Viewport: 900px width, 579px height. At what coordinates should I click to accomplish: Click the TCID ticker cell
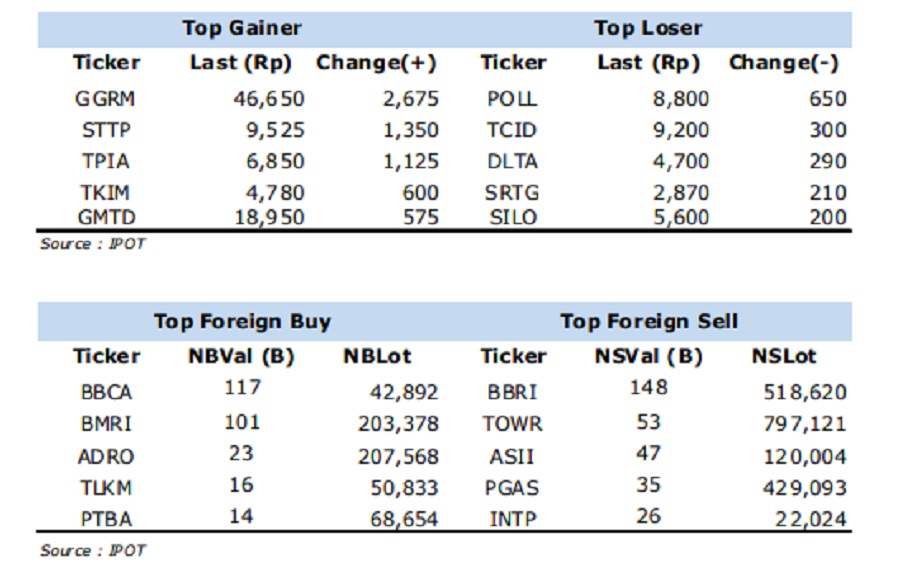point(511,130)
